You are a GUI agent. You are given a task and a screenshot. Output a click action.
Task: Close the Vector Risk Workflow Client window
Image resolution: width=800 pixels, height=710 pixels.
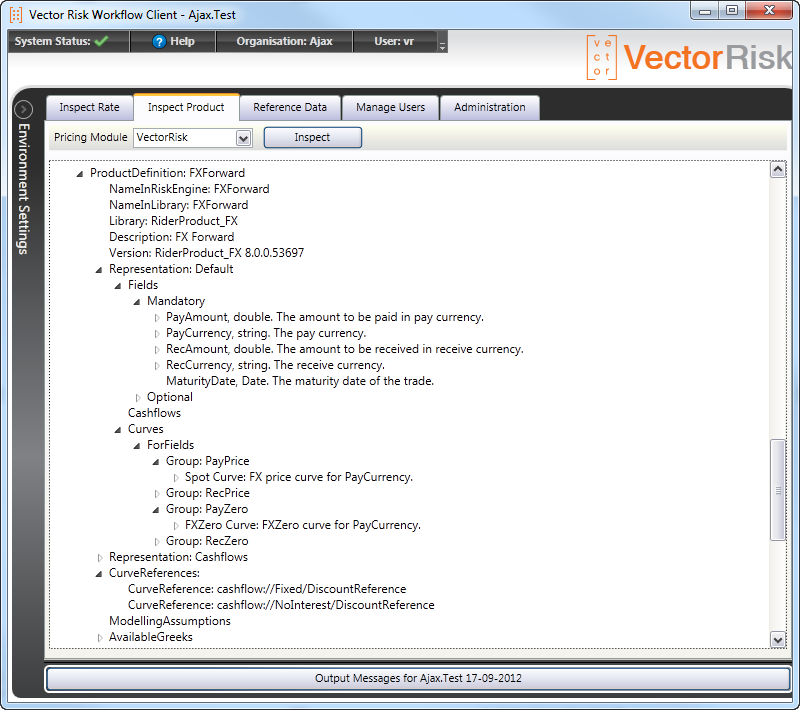[769, 11]
